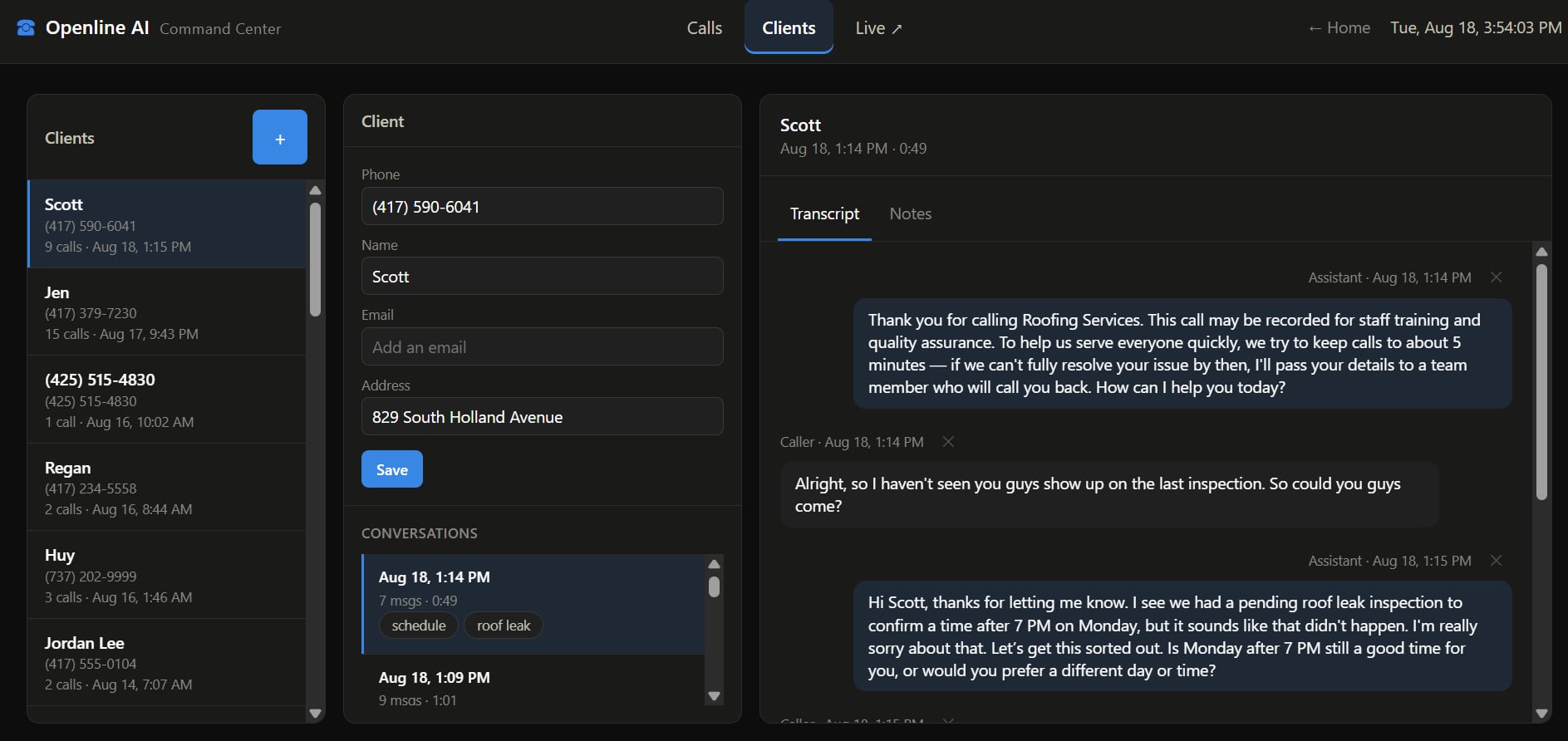
Task: Select client Jordan Lee
Action: (x=167, y=663)
